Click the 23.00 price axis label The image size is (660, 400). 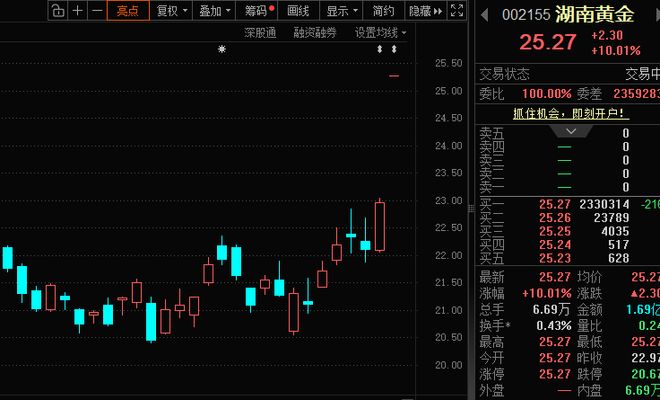[x=449, y=200]
